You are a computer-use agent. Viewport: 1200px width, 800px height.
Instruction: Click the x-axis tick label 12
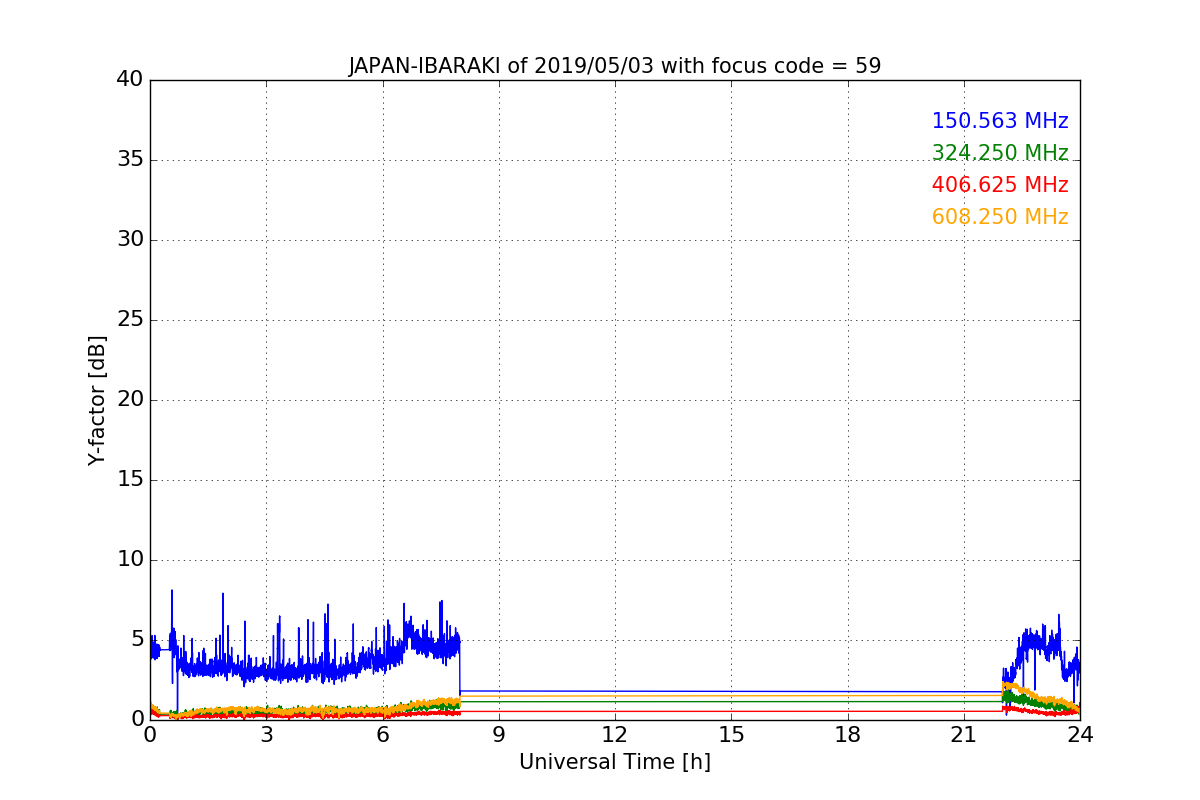coord(615,735)
